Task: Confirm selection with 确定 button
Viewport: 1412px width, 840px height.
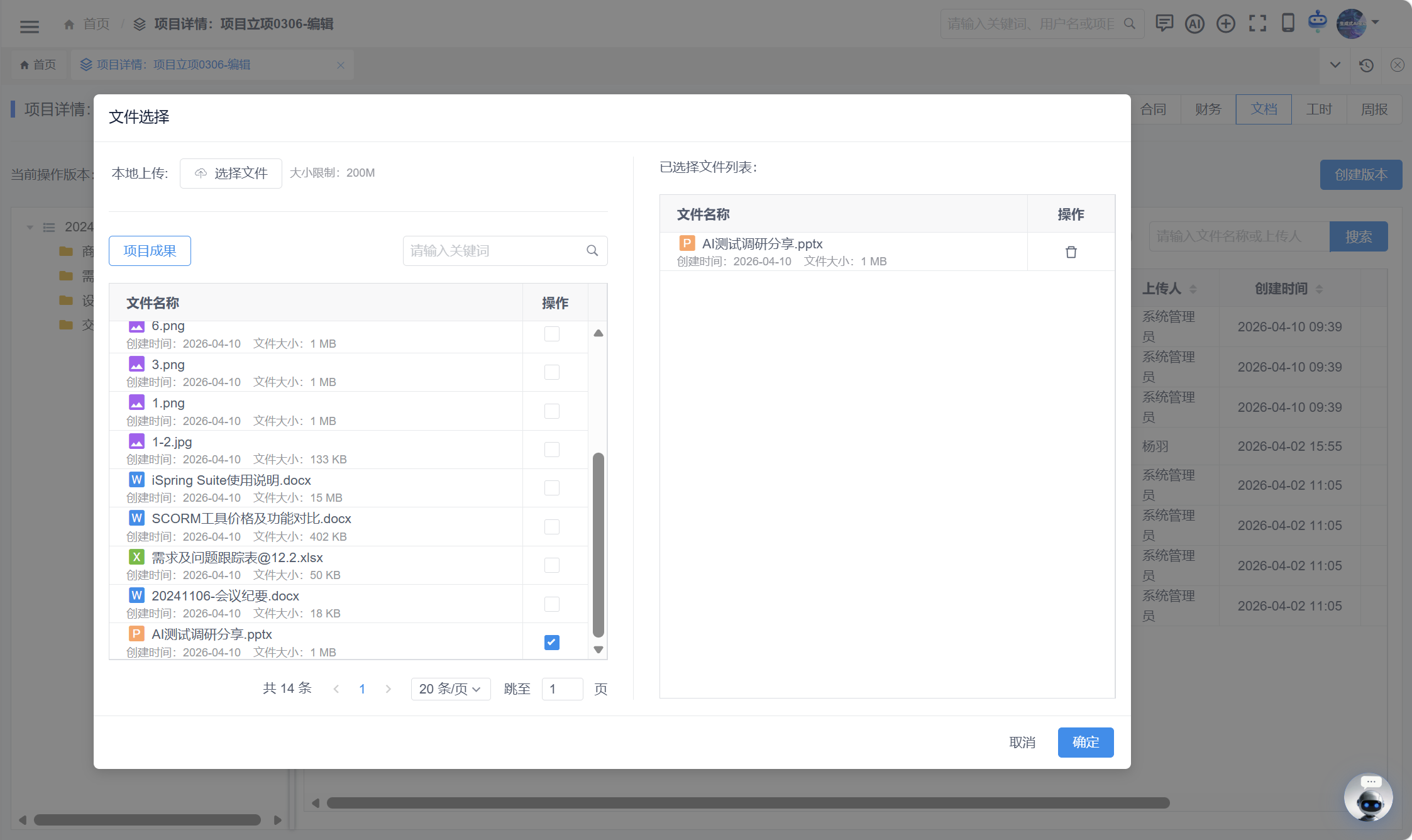Action: click(x=1086, y=743)
